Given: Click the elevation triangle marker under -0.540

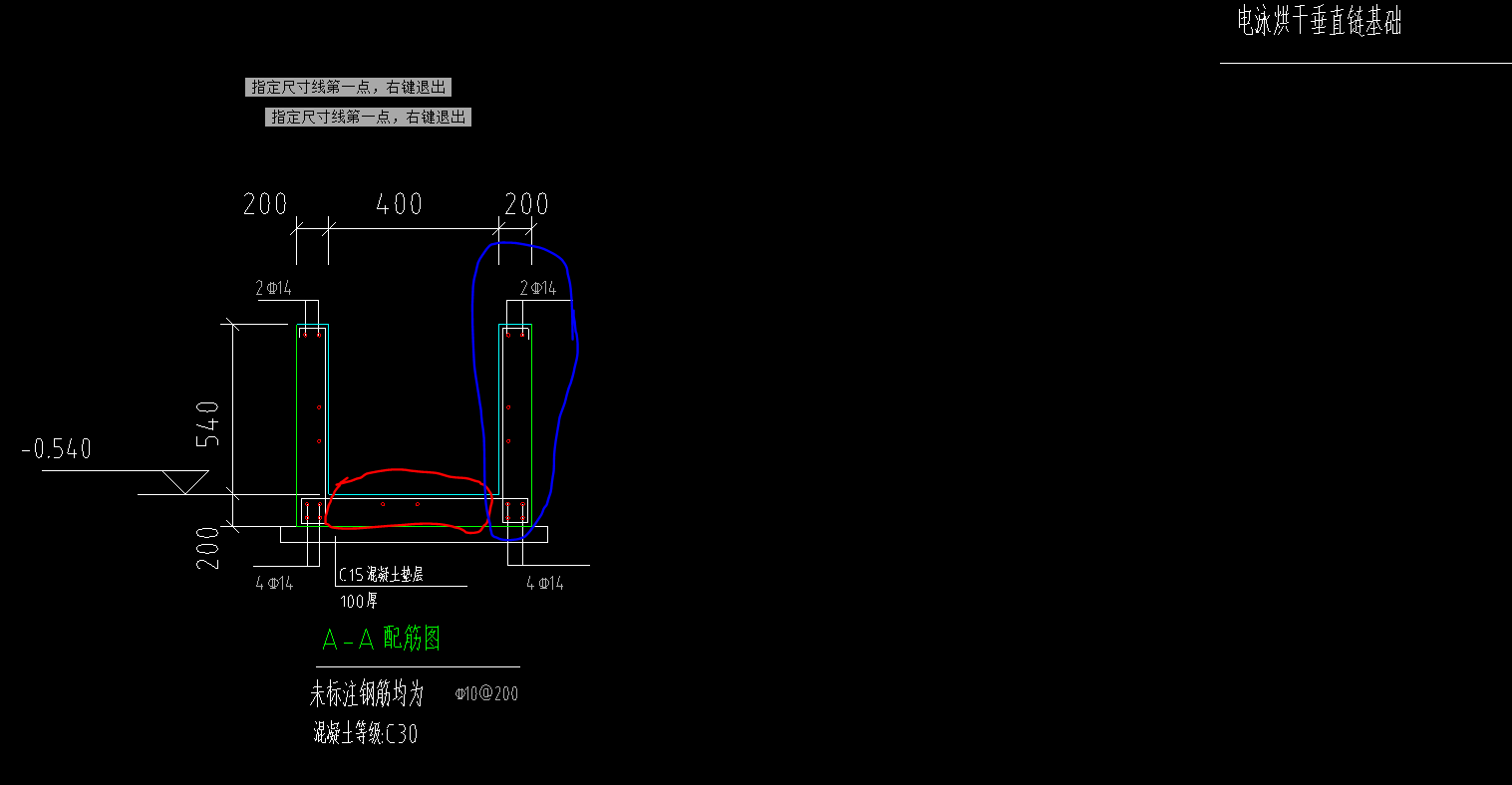Looking at the screenshot, I should tap(185, 482).
